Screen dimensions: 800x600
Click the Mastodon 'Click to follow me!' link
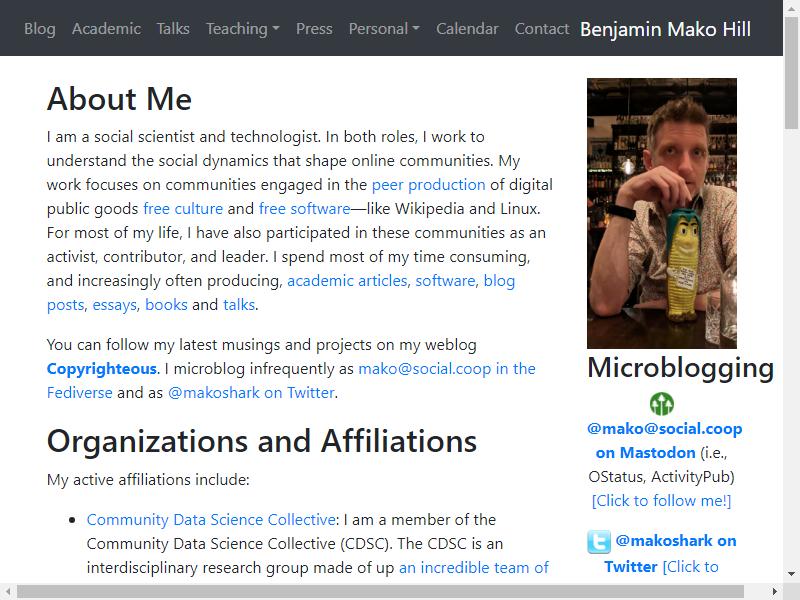tap(661, 501)
